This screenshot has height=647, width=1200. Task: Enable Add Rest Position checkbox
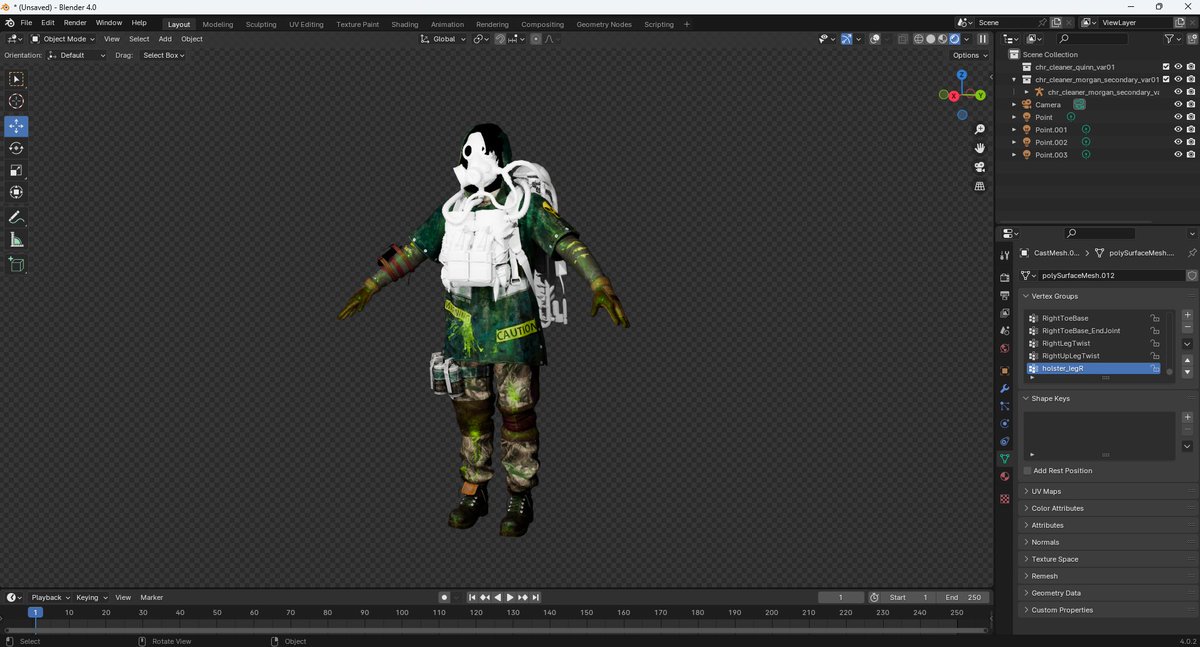[x=1027, y=470]
